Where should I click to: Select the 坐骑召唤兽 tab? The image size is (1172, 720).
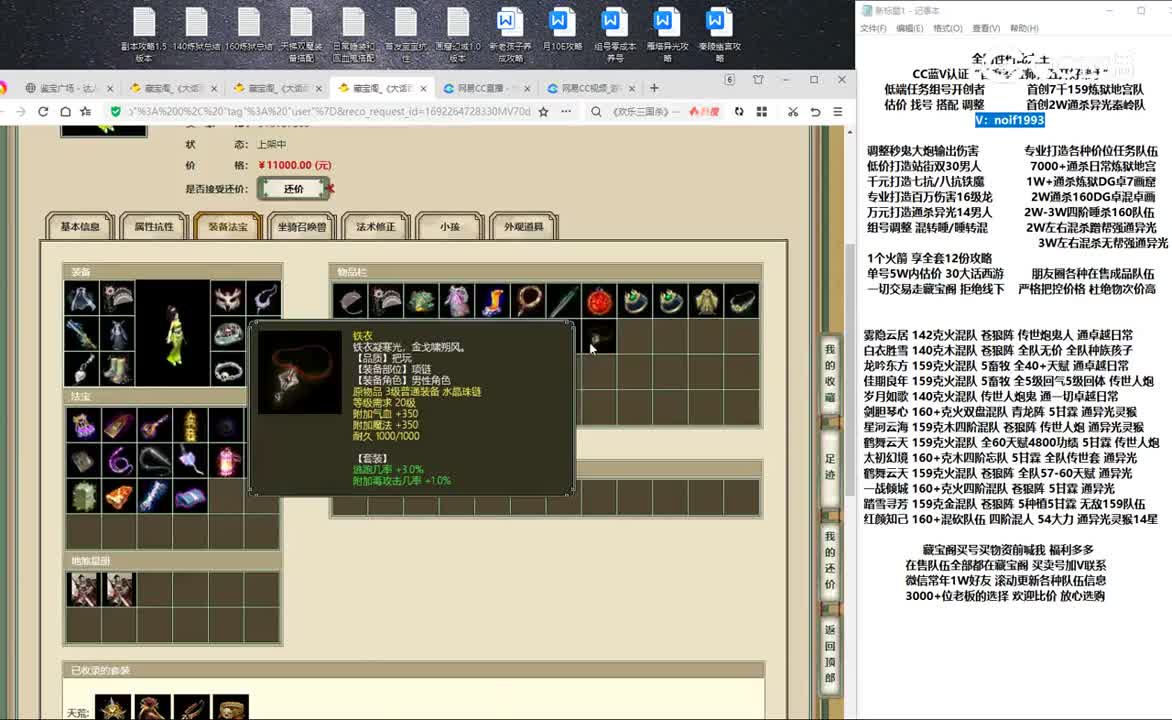coord(302,227)
